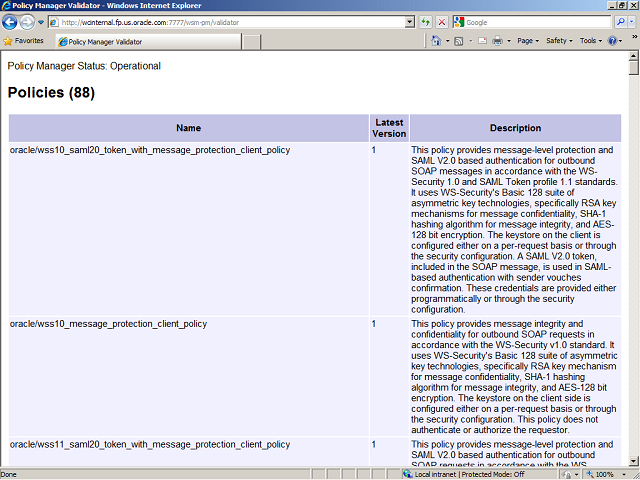Open the Safety menu
The width and height of the screenshot is (640, 480).
pos(558,41)
